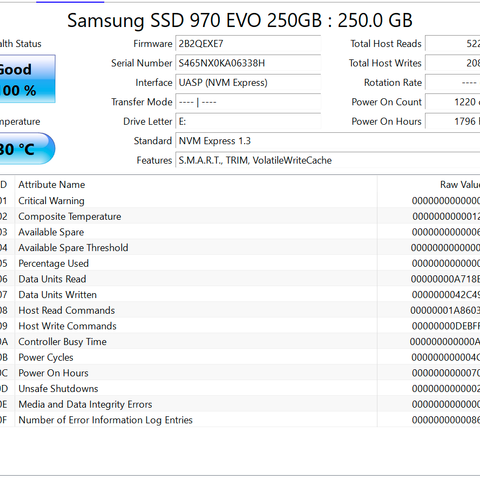Select the Composite Temperature row

click(240, 216)
